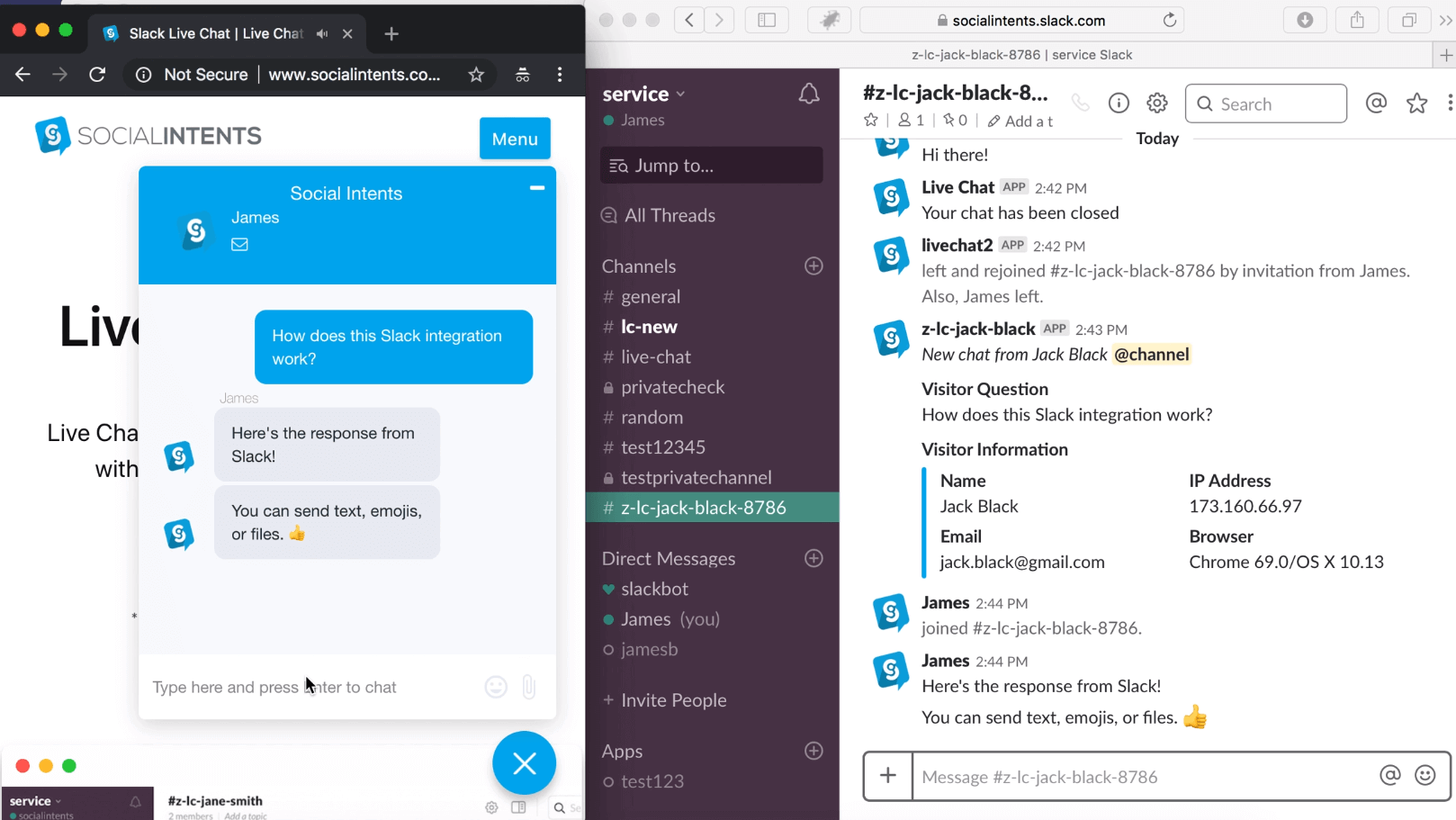Click Add a topic in channel header
This screenshot has width=1456, height=820.
(1020, 121)
